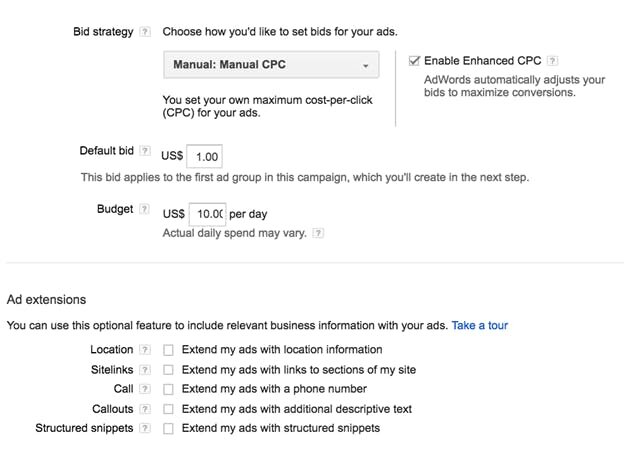Enable the Callouts descriptive text checkbox
This screenshot has height=461, width=624.
click(169, 409)
